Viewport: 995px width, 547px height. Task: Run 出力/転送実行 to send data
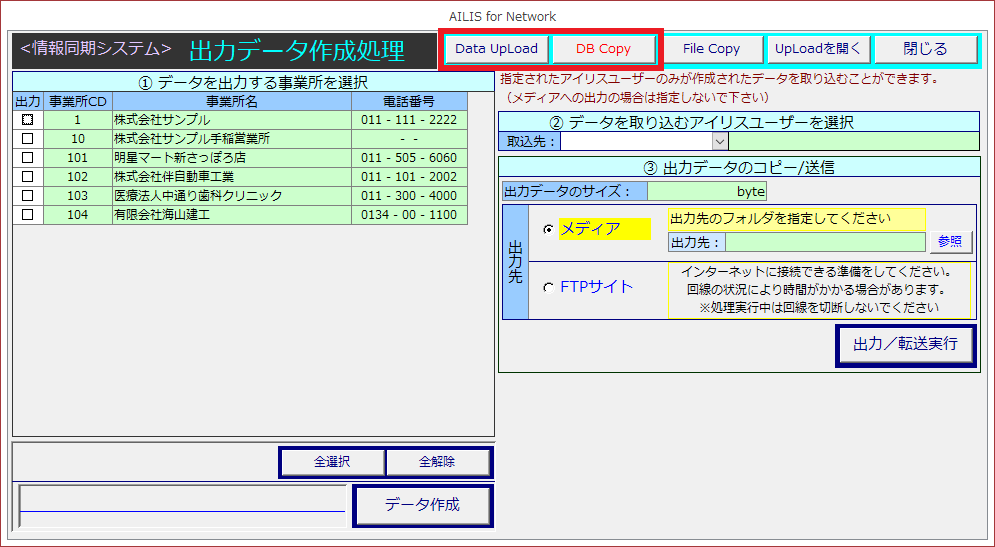905,344
